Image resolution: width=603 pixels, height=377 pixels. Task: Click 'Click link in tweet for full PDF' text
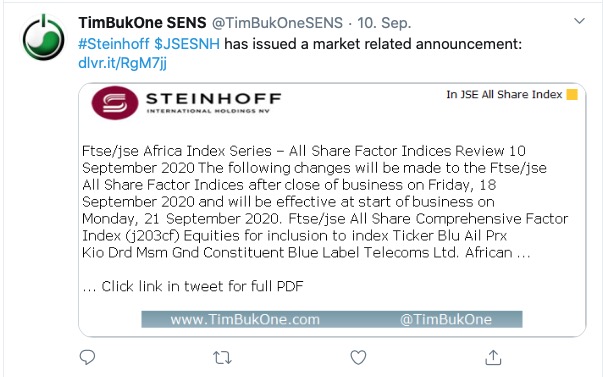point(202,286)
